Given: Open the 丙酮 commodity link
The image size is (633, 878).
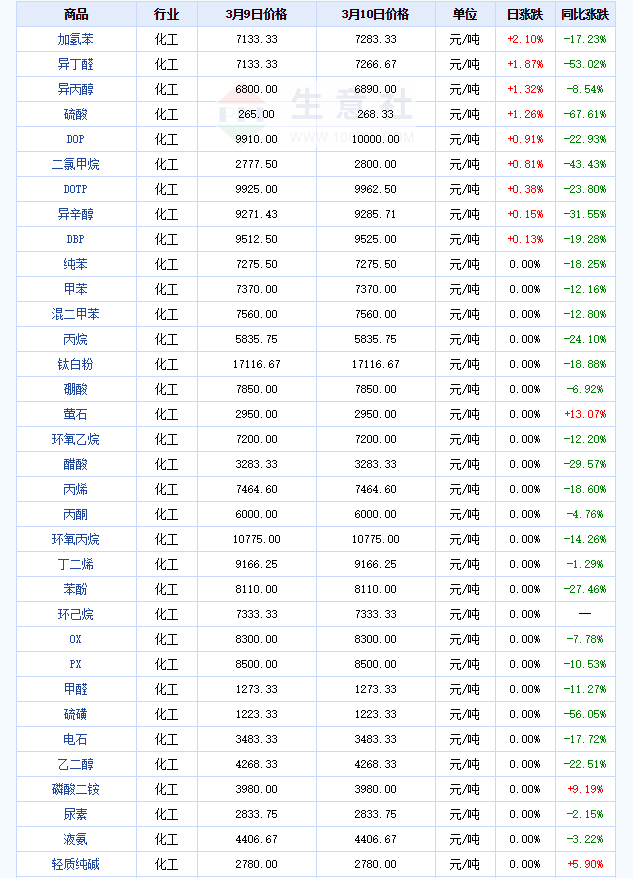Looking at the screenshot, I should click(x=76, y=514).
